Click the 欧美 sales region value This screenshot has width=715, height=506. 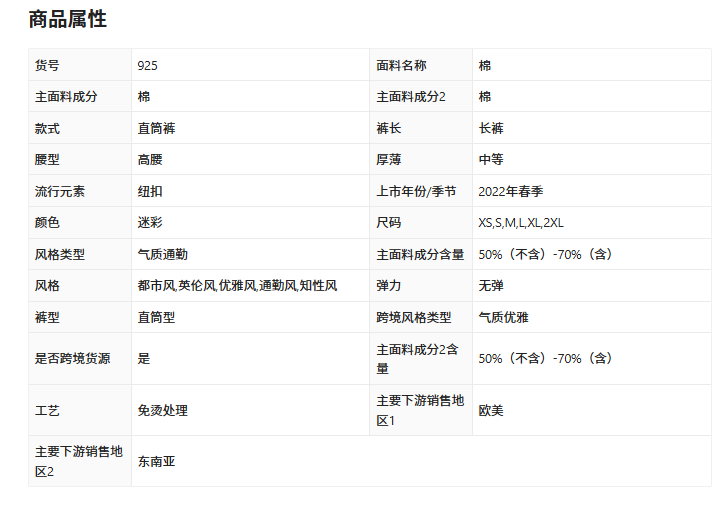tap(491, 411)
